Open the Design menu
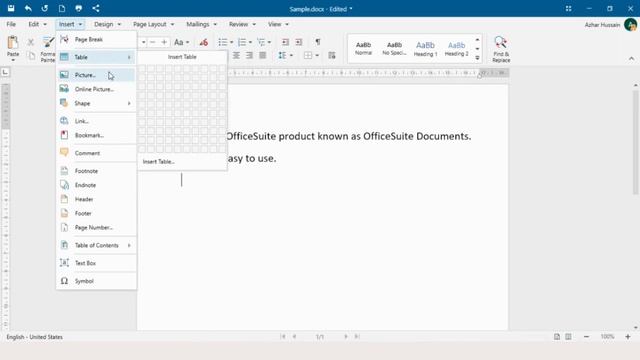Image resolution: width=640 pixels, height=360 pixels. [107, 24]
